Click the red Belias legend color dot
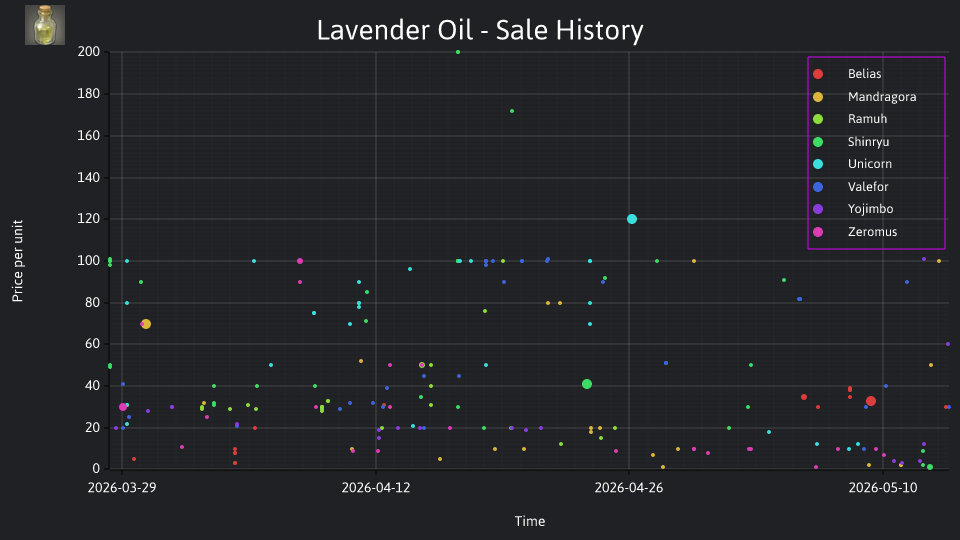This screenshot has width=960, height=540. 818,74
